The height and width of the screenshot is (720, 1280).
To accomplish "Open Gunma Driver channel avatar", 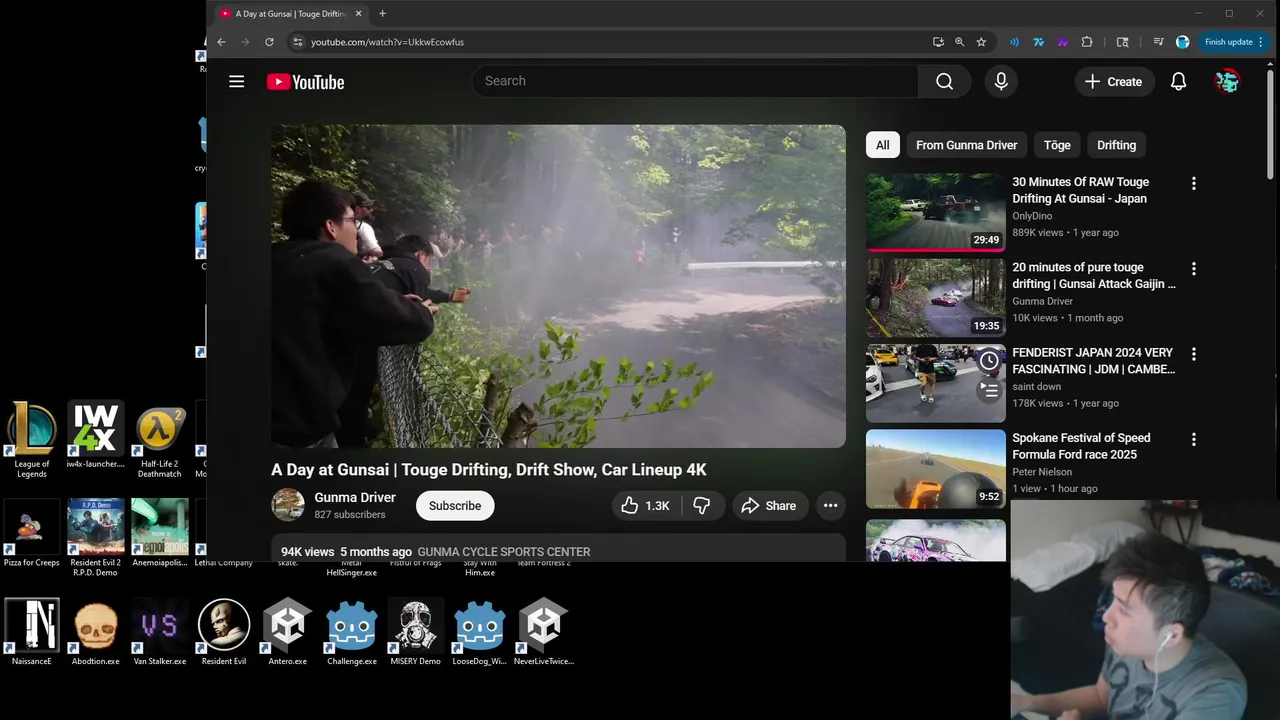I will [x=288, y=505].
